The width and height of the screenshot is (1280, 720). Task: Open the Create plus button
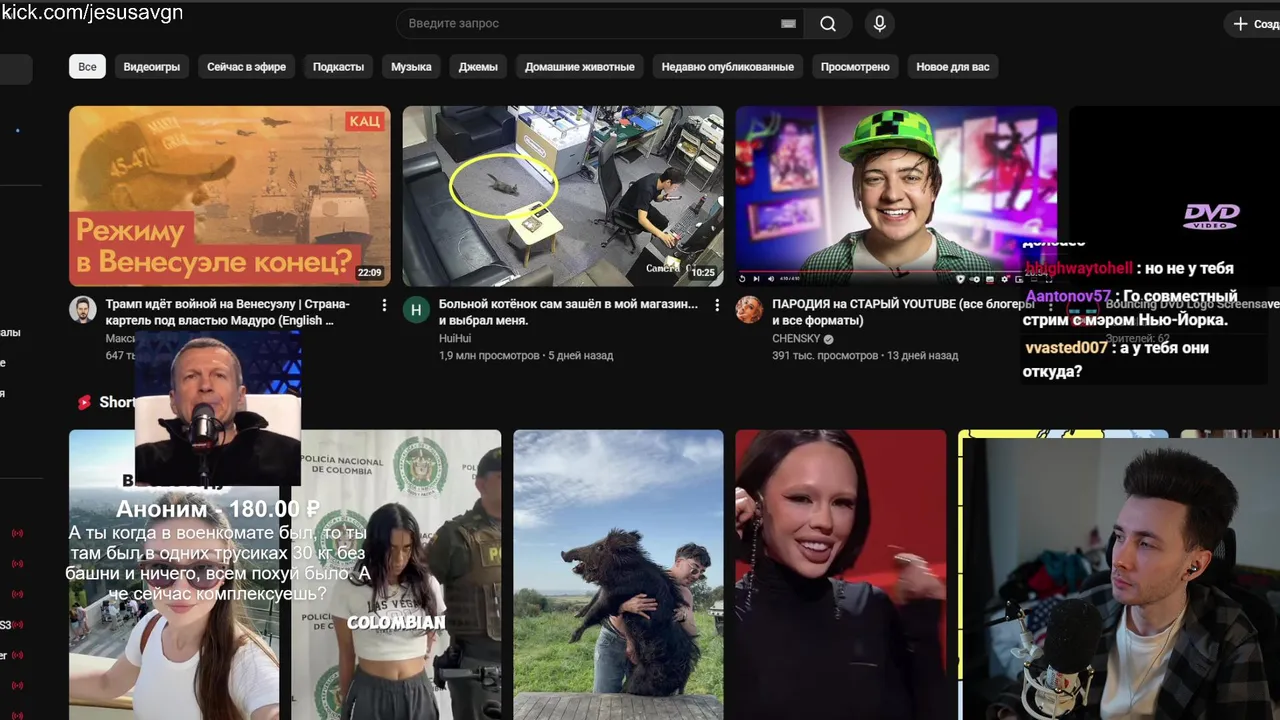(1253, 23)
